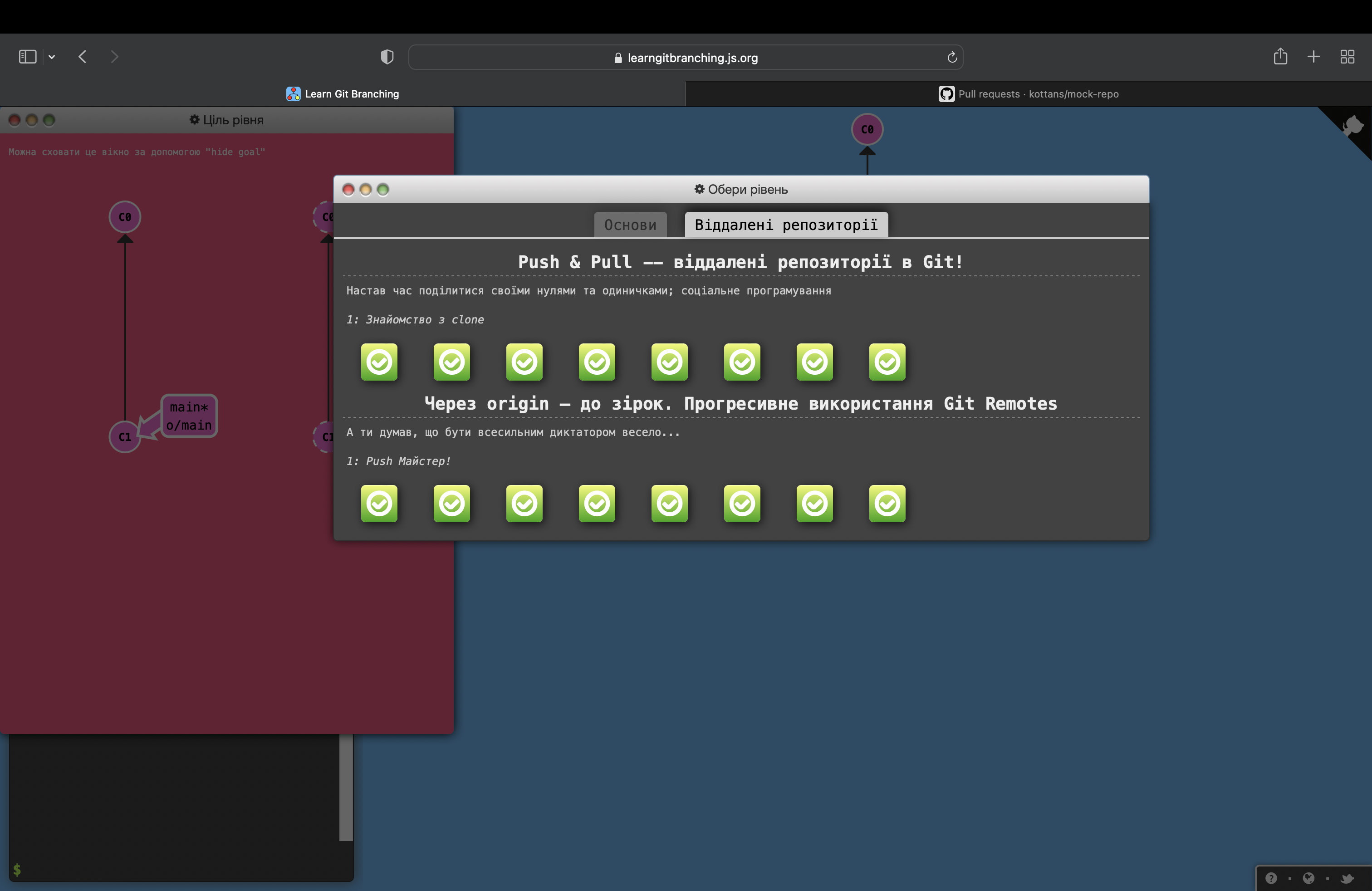
Task: Open third level in Push & Pull section
Action: (524, 362)
